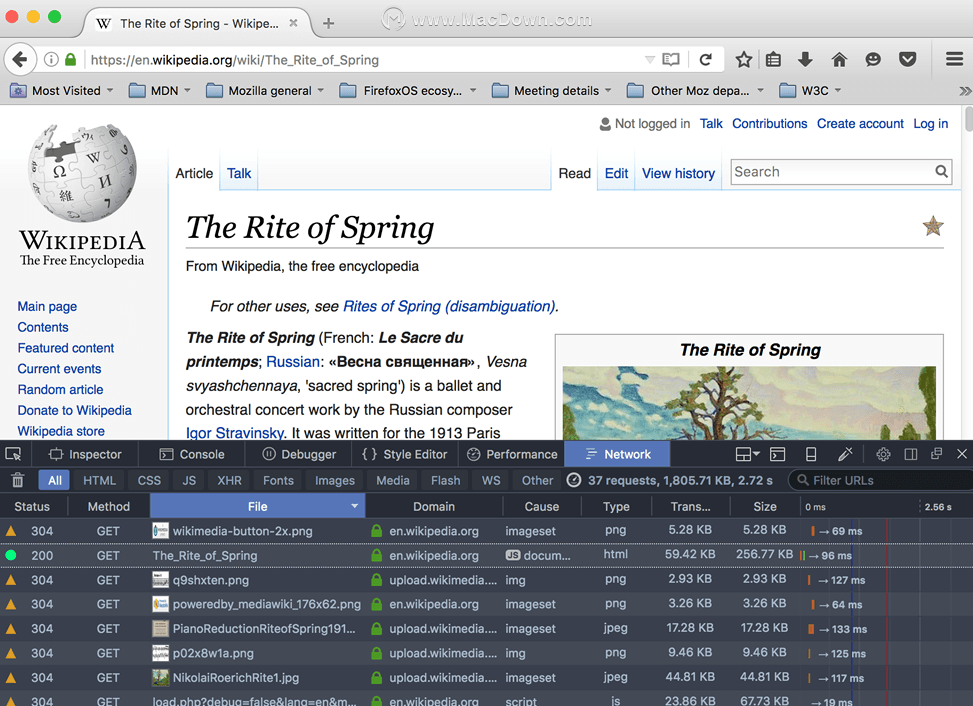973x706 pixels.
Task: Expand the Mozilla general bookmarks folder
Action: pos(265,91)
